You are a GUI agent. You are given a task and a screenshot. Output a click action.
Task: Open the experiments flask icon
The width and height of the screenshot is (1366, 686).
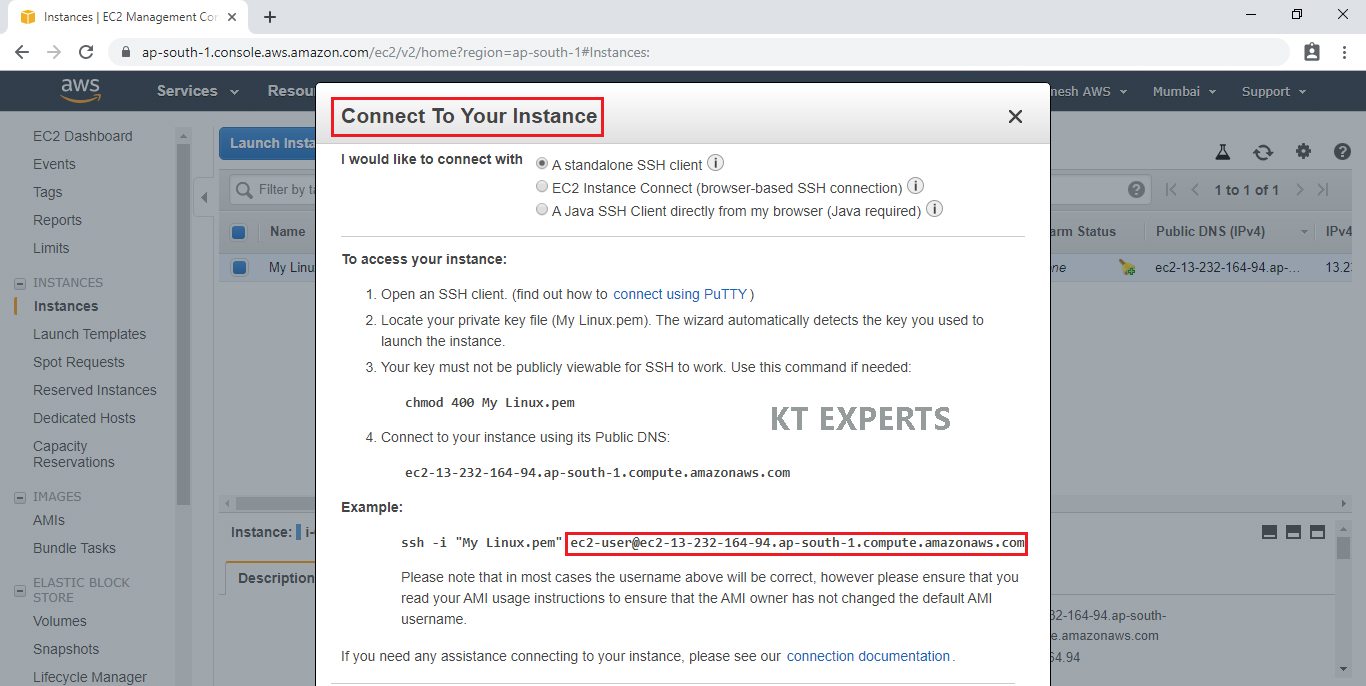point(1222,152)
